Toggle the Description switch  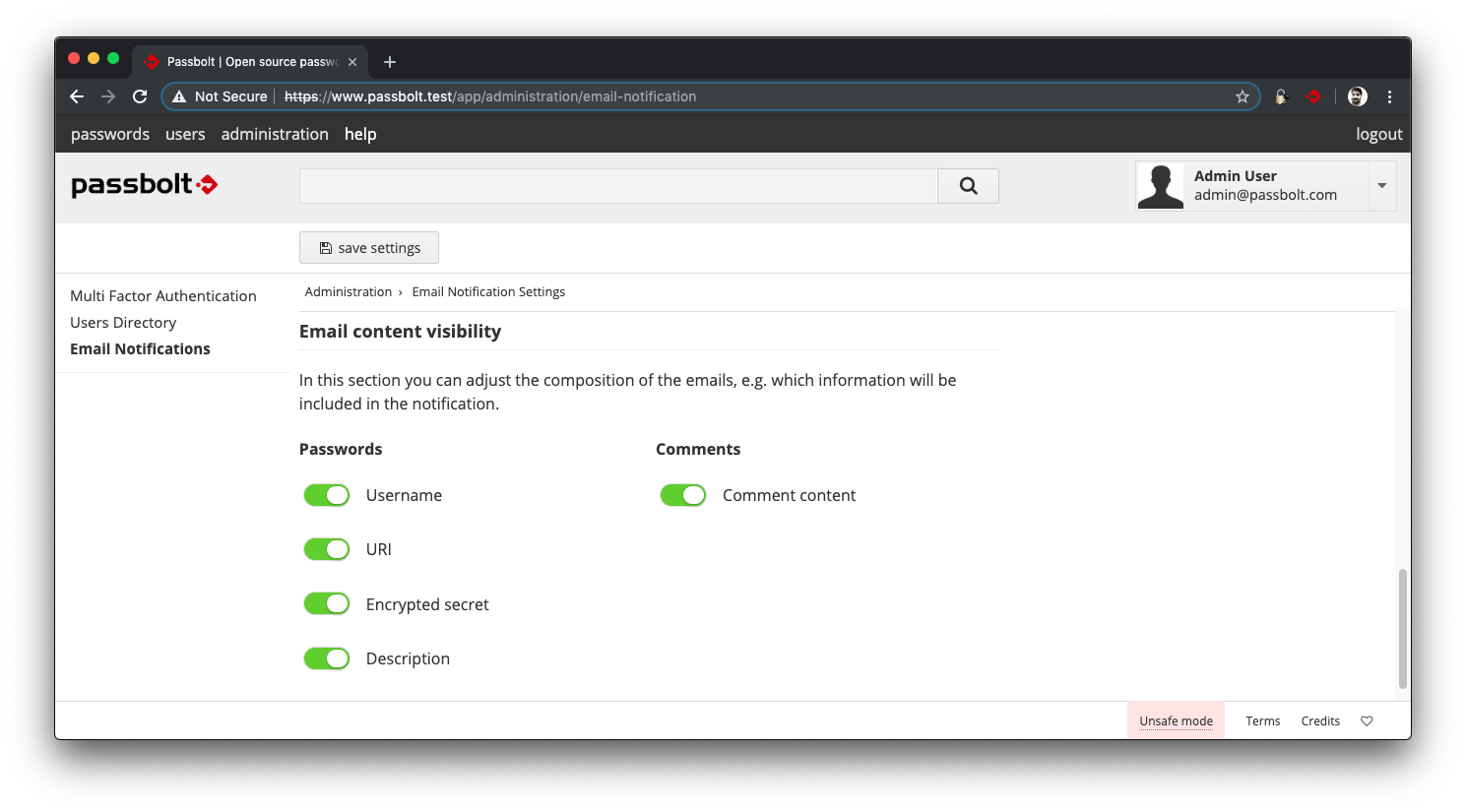click(x=327, y=658)
